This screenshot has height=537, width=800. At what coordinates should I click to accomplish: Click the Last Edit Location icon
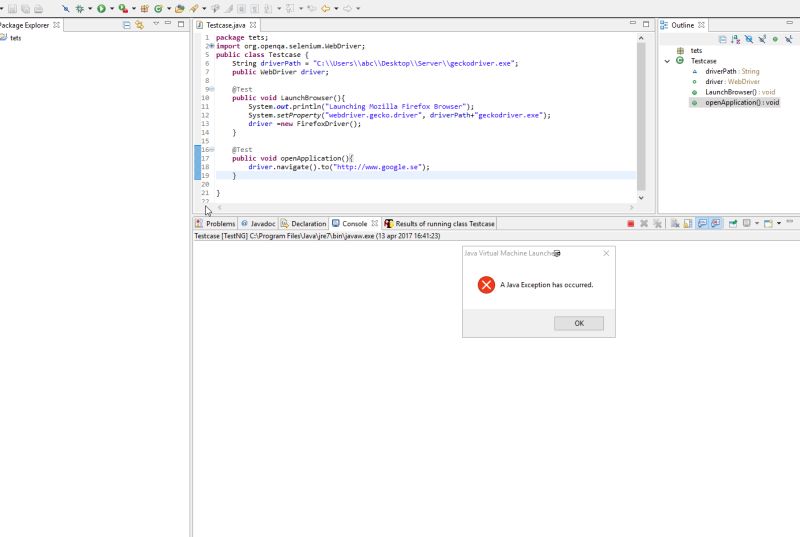pyautogui.click(x=312, y=9)
